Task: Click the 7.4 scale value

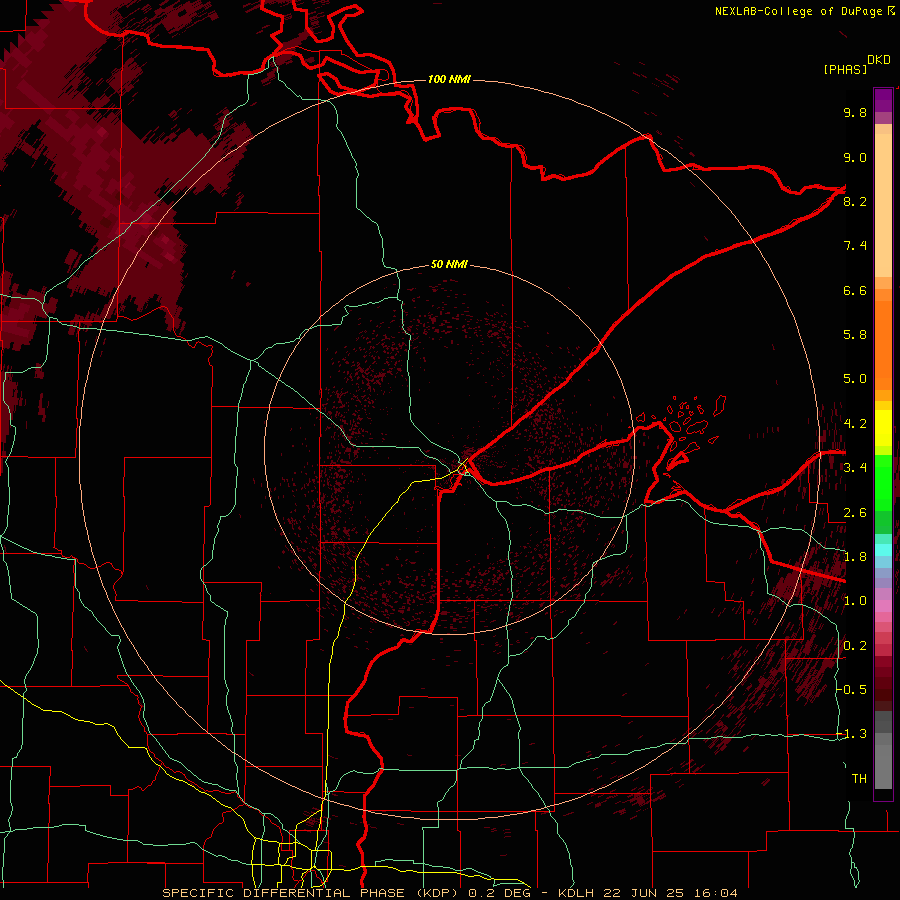Action: (855, 246)
